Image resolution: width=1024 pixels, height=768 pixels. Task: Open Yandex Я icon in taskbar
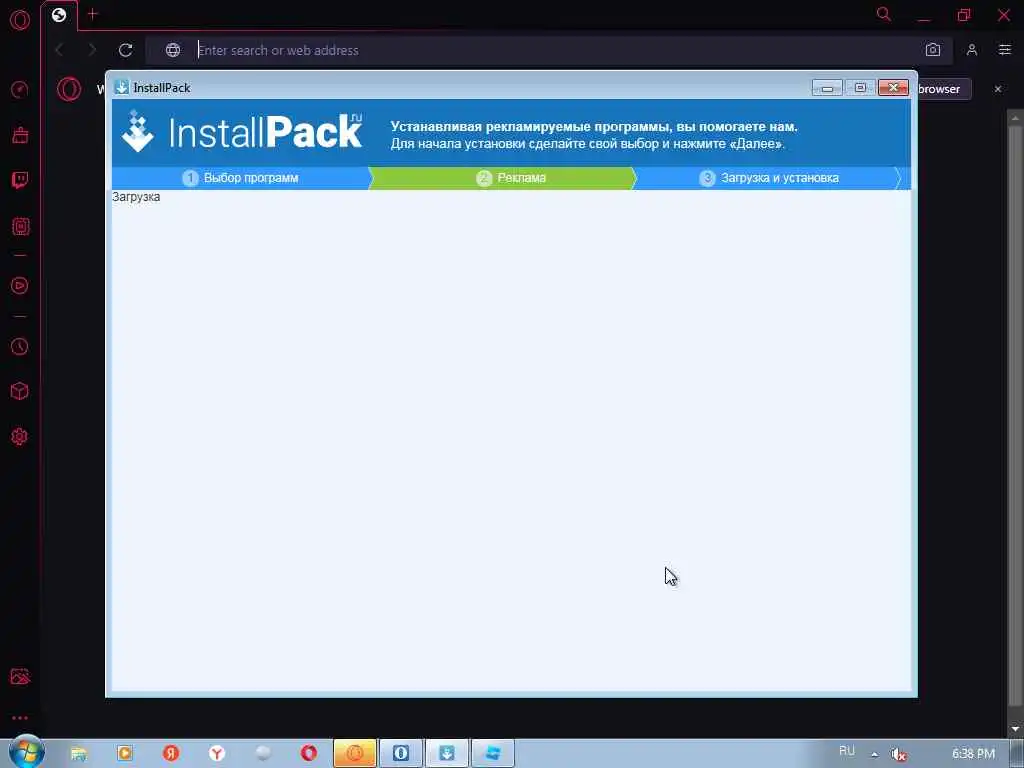[171, 753]
